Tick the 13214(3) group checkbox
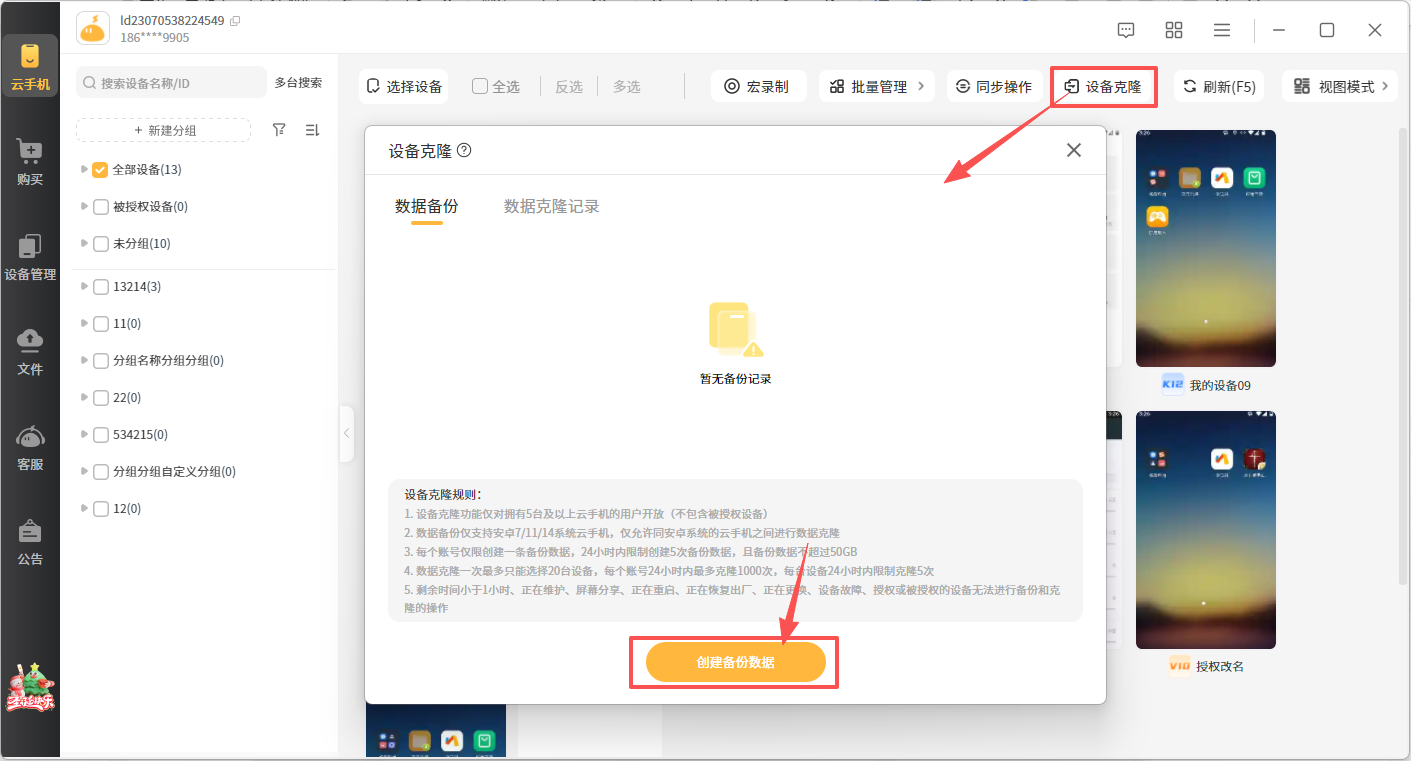The height and width of the screenshot is (761, 1411). [100, 287]
